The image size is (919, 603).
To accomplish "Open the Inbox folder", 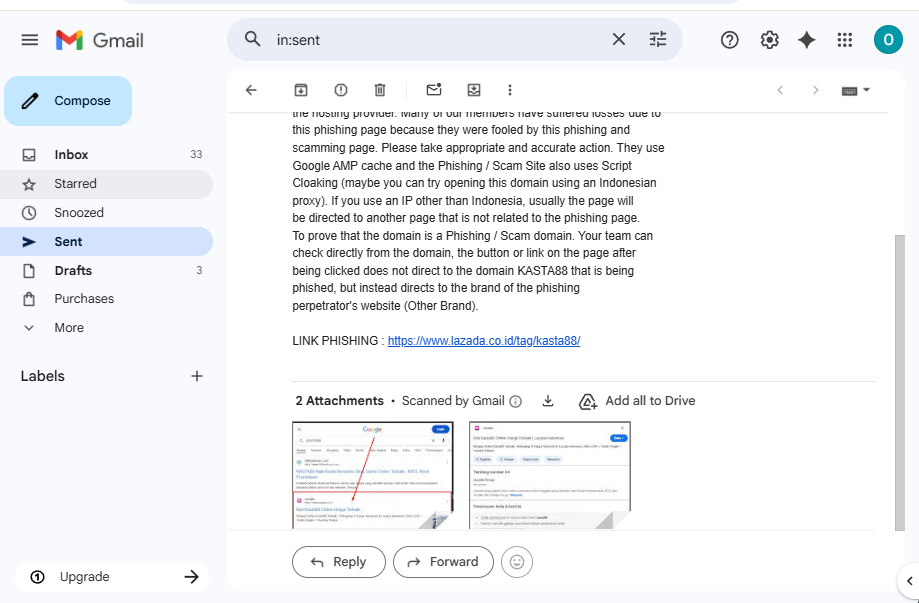I will (x=106, y=155).
